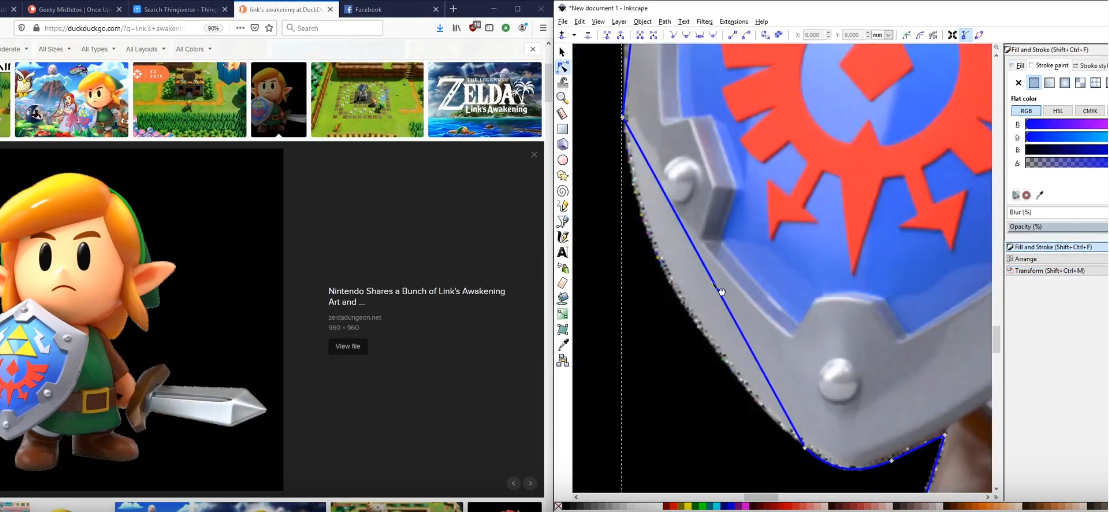Select the Inkscape Selector arrow tool
This screenshot has width=1109, height=512.
pos(562,52)
